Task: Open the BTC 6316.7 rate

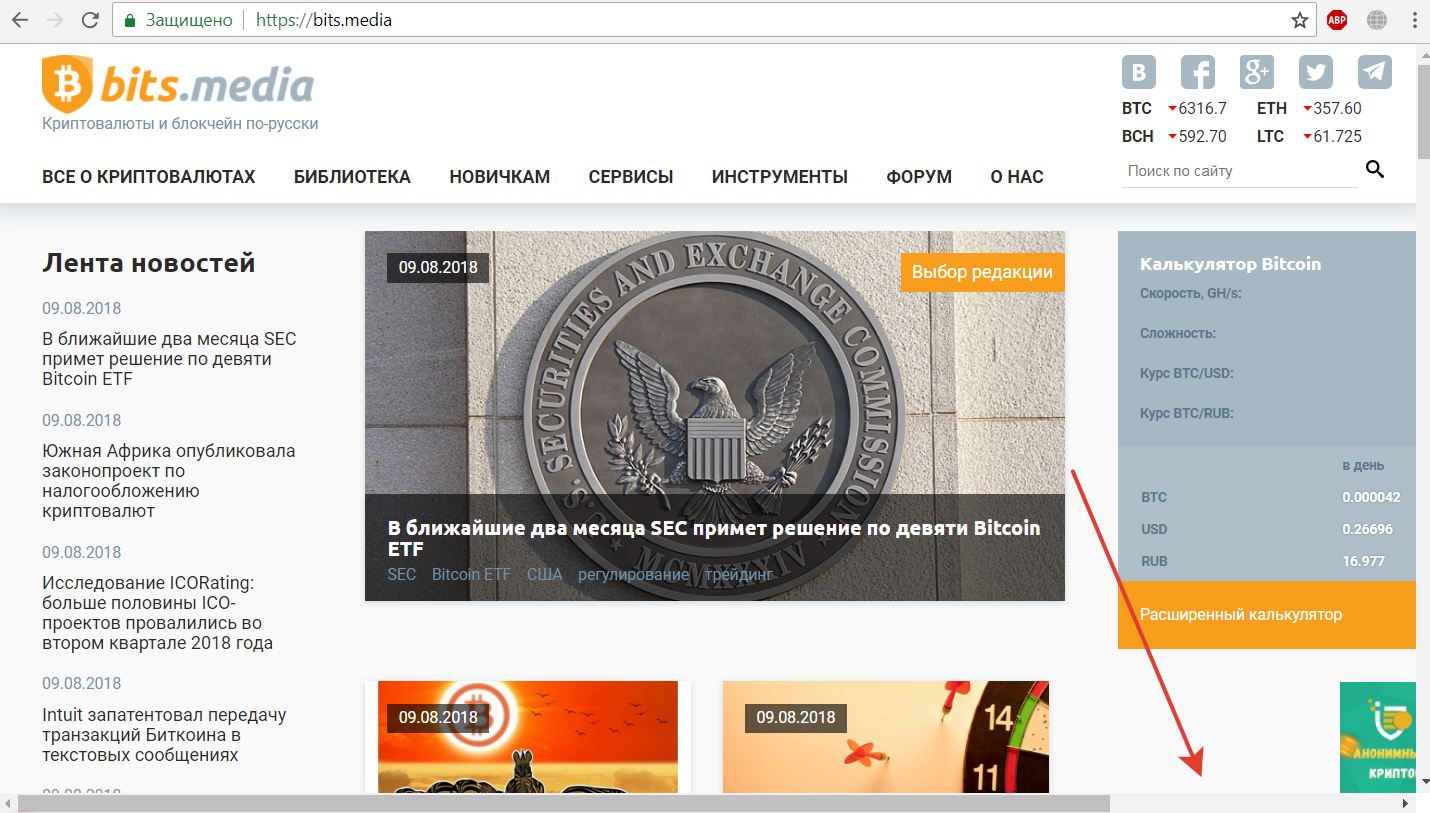Action: pyautogui.click(x=1174, y=108)
